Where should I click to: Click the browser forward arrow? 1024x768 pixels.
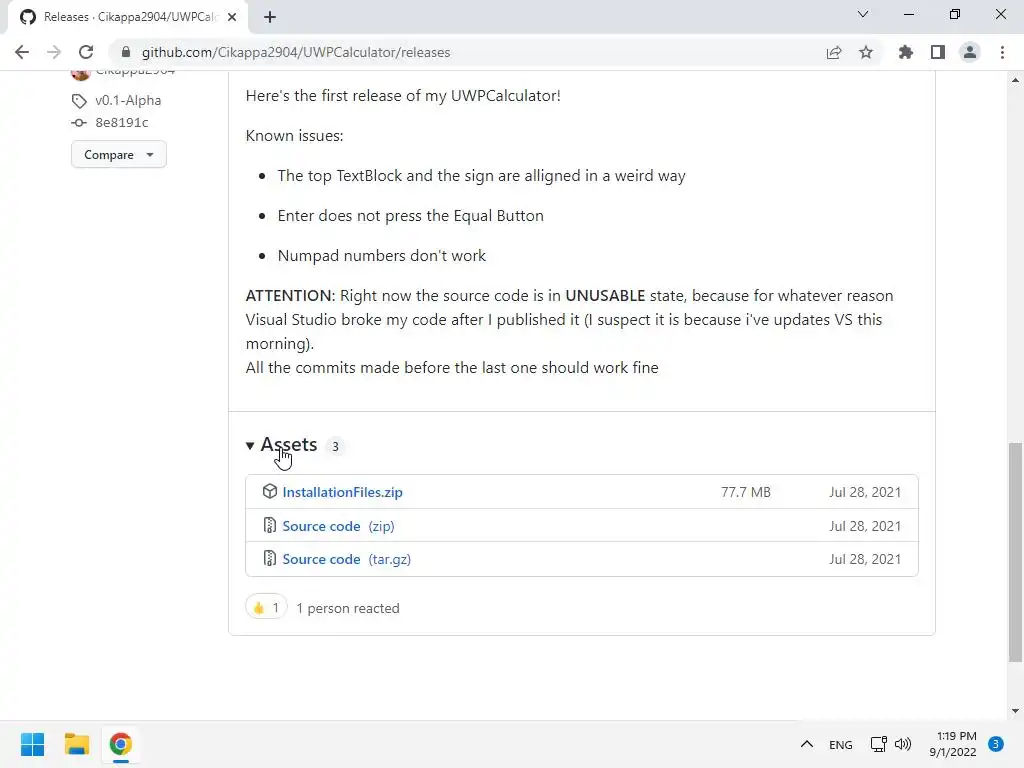coord(54,52)
